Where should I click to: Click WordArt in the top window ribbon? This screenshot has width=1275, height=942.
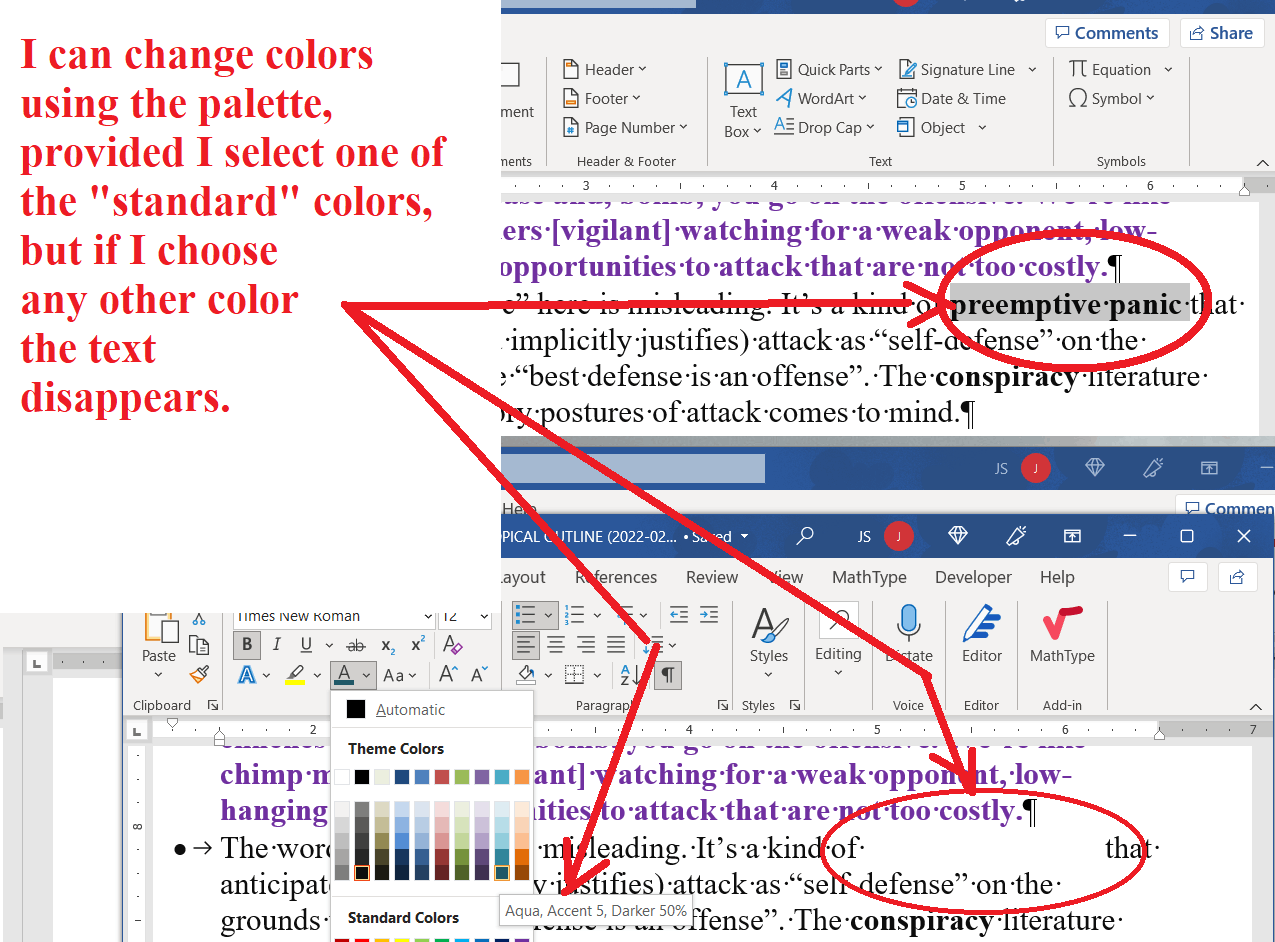pos(822,98)
